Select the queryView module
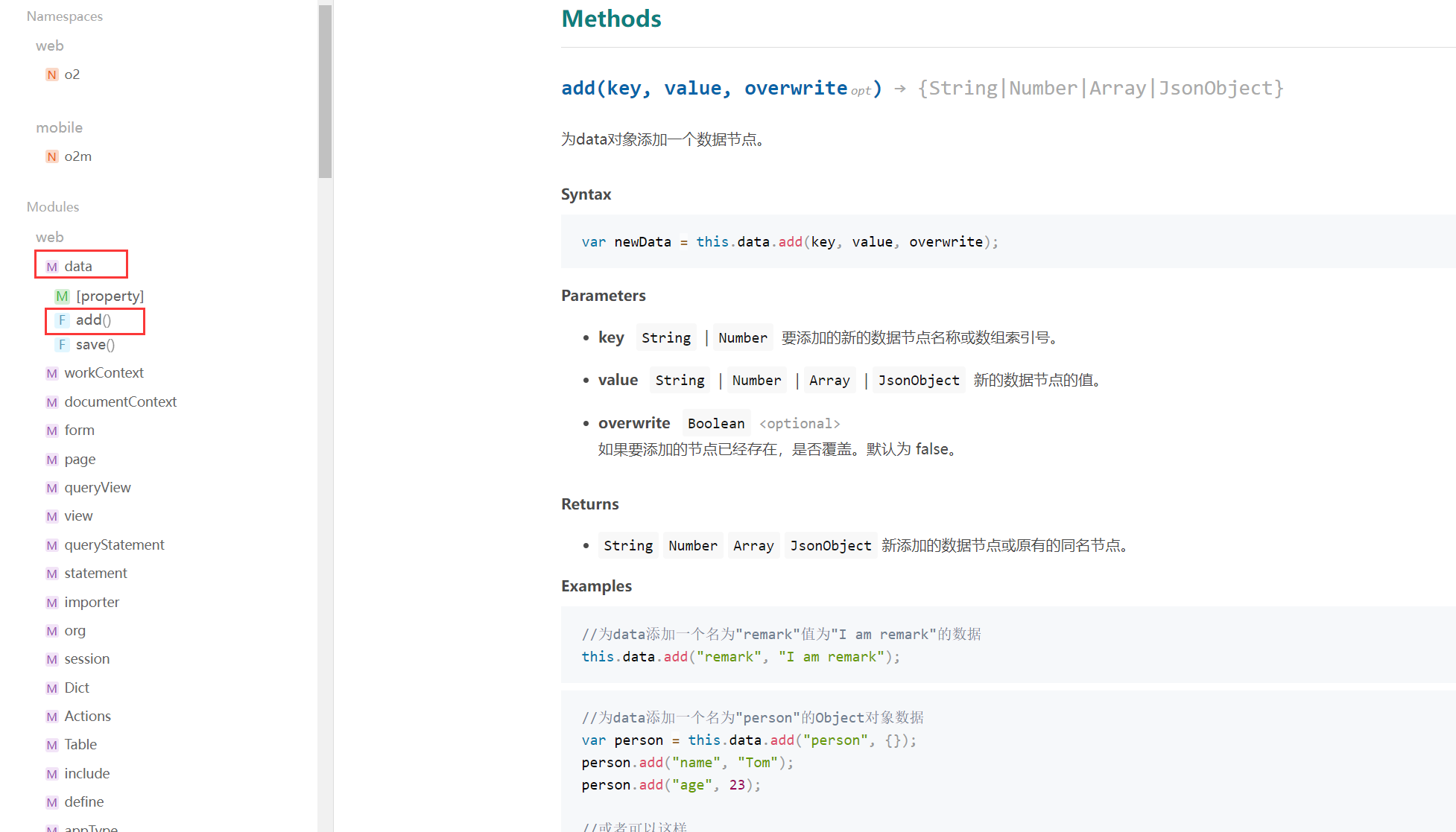The height and width of the screenshot is (832, 1456). [x=97, y=487]
